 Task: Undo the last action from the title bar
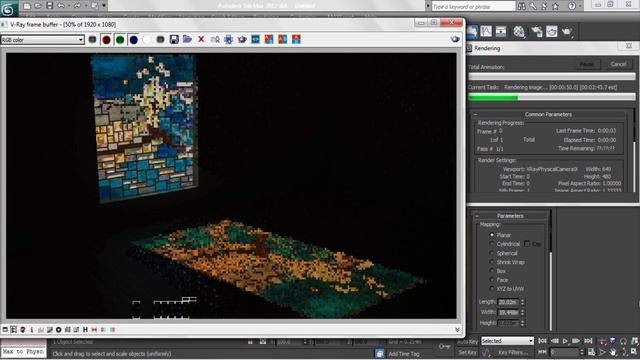61,6
